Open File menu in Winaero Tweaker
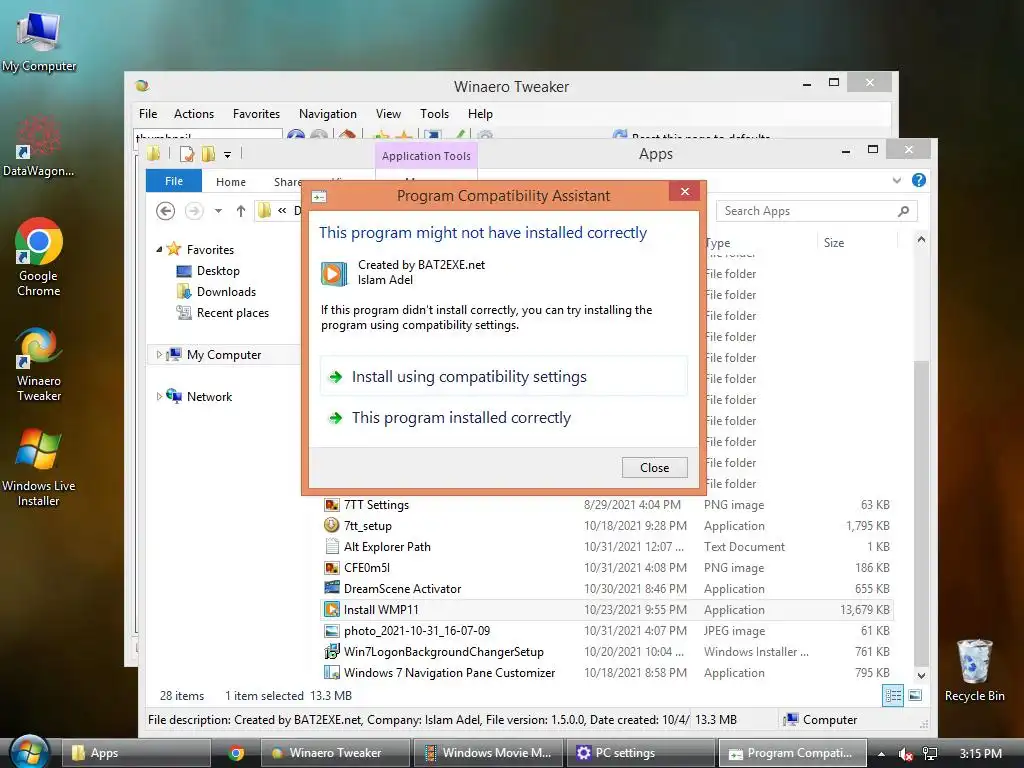Screen dimensions: 1024x768 click(x=148, y=114)
